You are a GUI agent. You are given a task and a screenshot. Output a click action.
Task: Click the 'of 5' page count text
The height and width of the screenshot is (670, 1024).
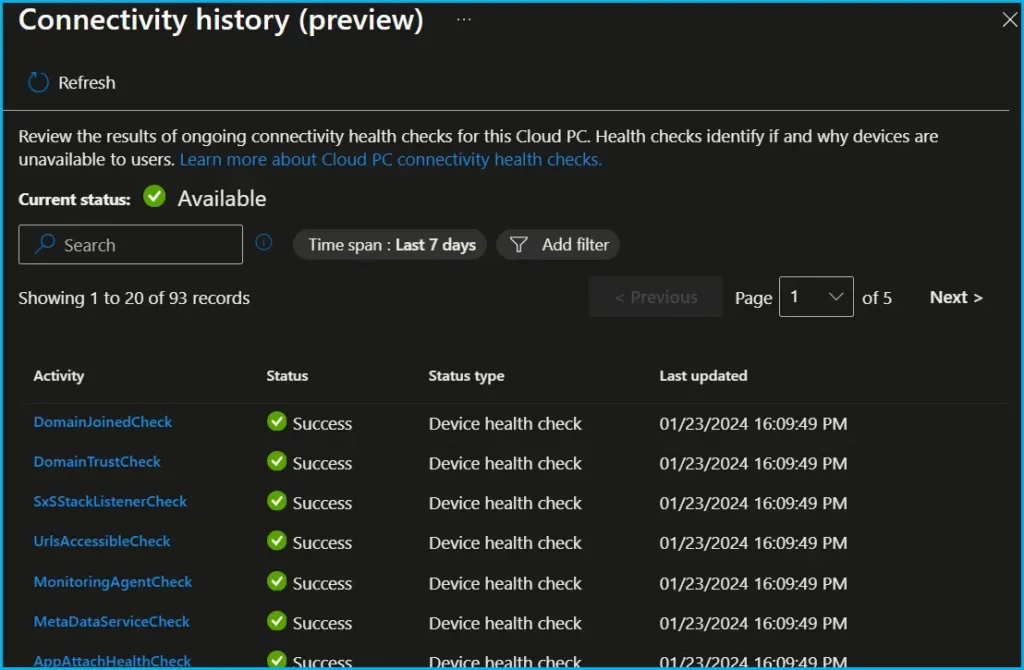877,298
